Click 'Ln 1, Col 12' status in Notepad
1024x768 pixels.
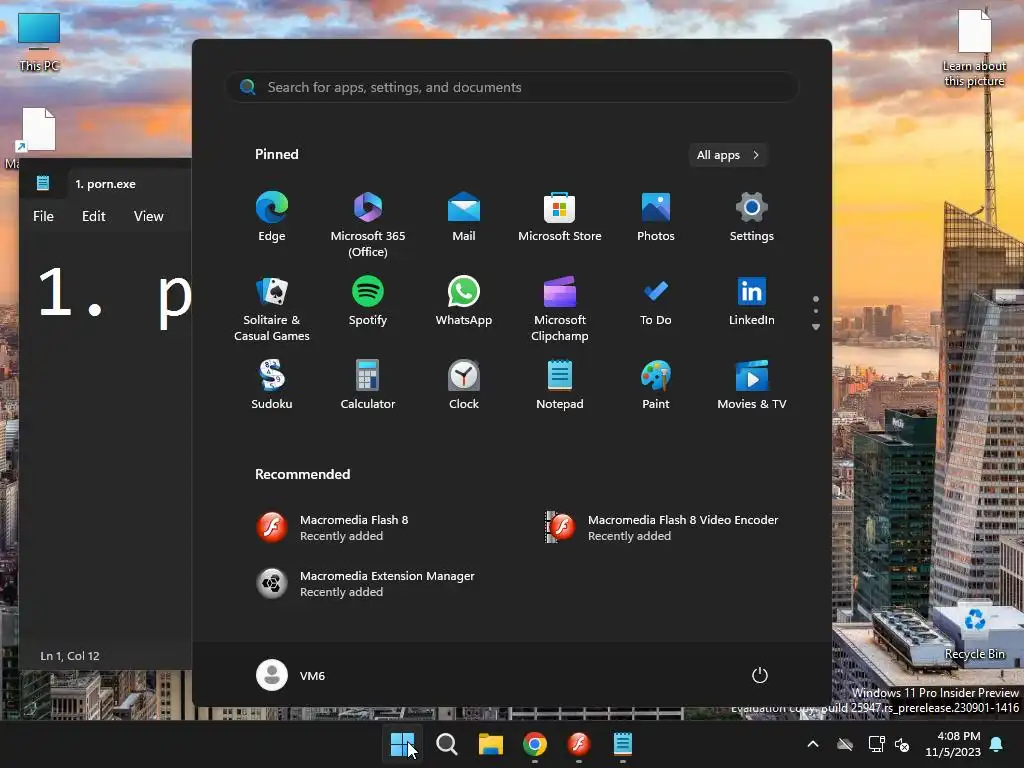(x=70, y=656)
